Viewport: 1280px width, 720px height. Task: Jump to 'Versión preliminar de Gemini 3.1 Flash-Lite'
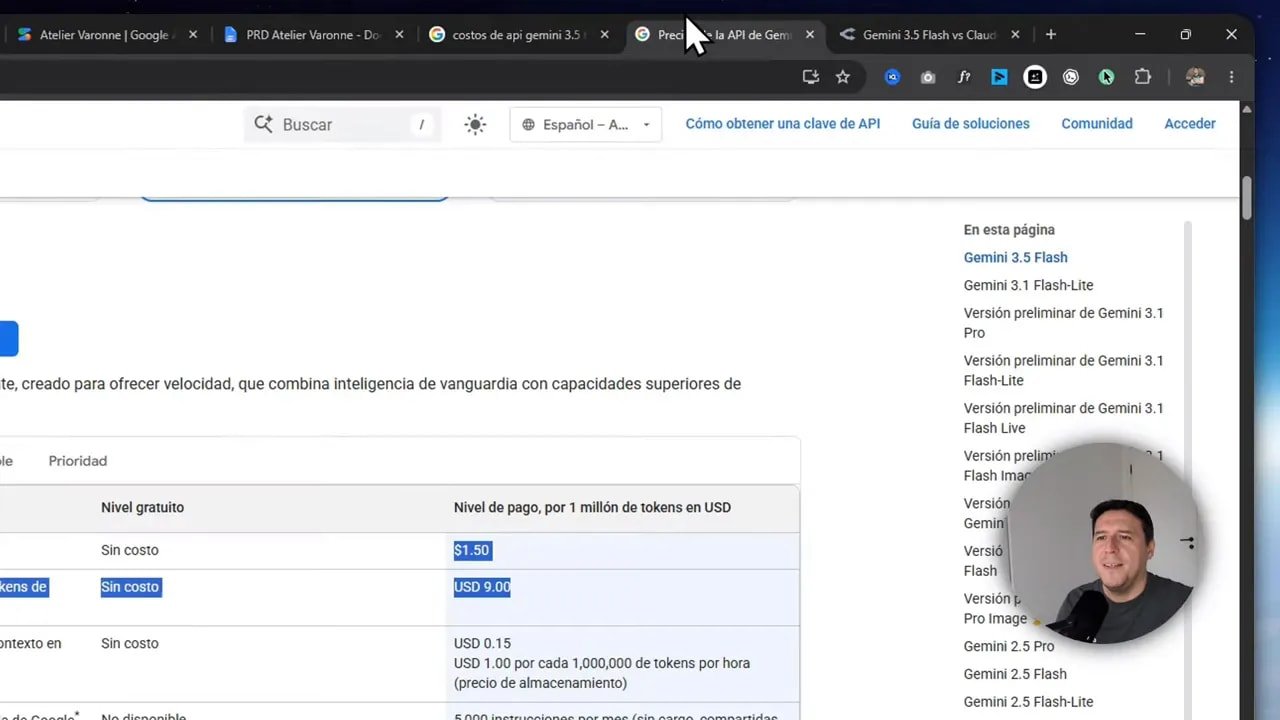[1063, 370]
